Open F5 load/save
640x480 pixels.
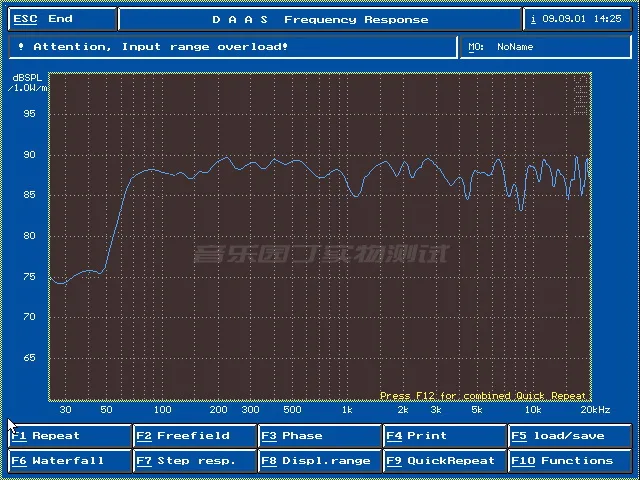pos(570,436)
